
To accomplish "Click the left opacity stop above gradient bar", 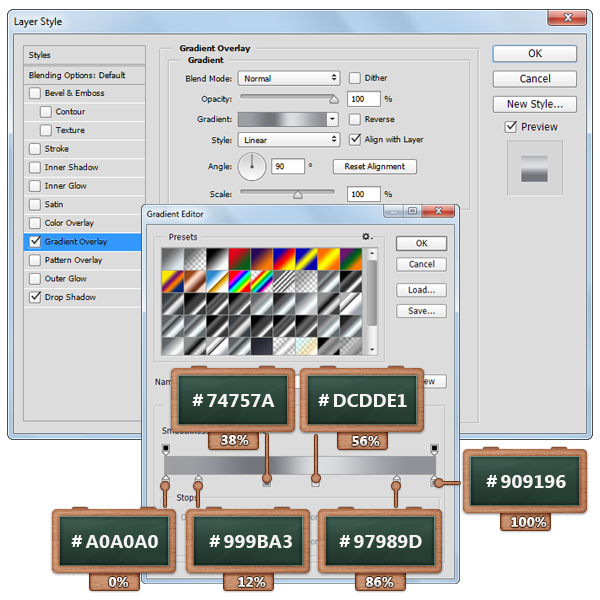I will click(165, 449).
